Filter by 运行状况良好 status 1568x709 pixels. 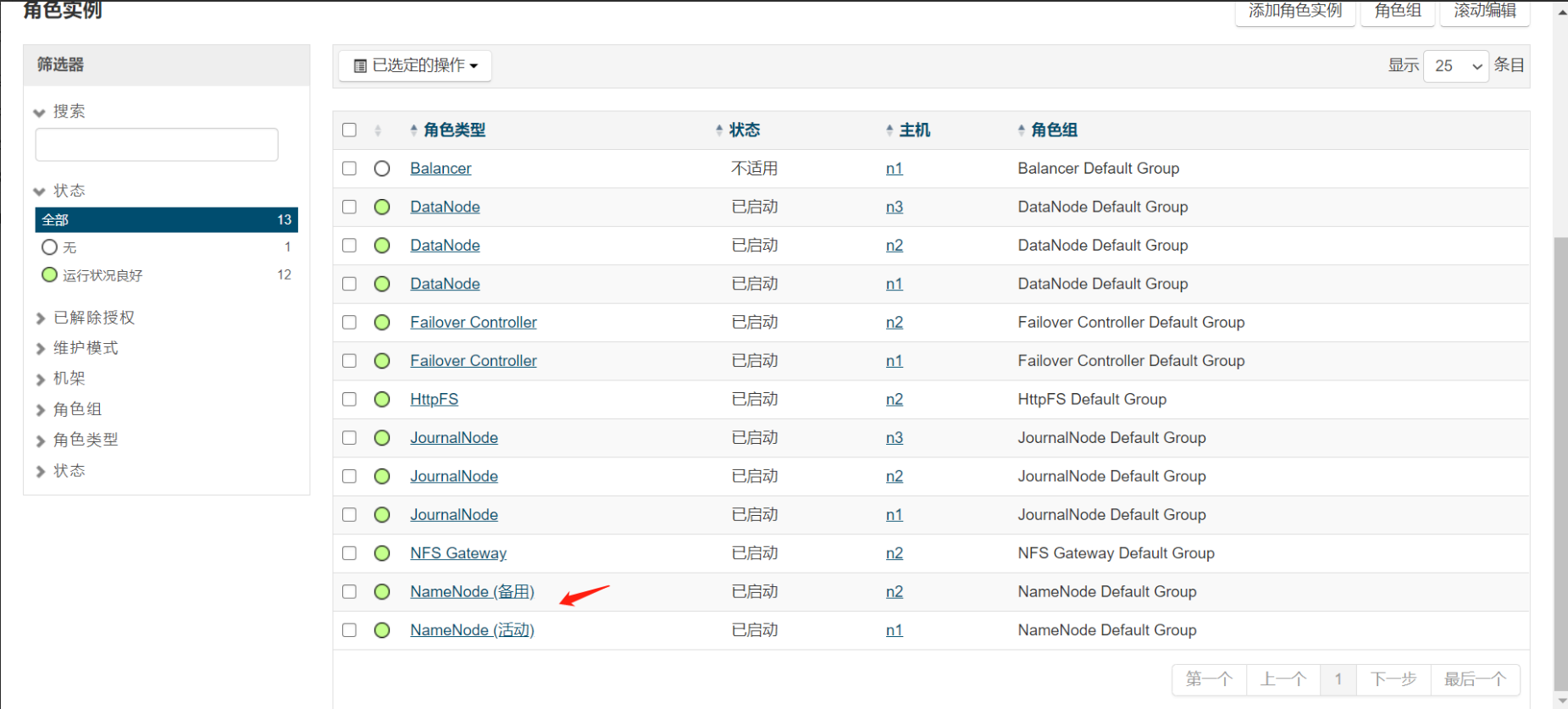pos(166,274)
